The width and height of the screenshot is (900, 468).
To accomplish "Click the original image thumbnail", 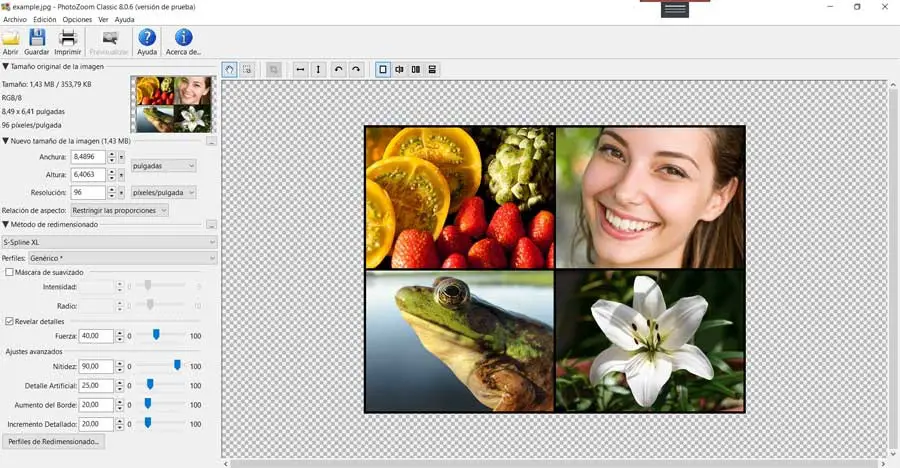I will (173, 105).
